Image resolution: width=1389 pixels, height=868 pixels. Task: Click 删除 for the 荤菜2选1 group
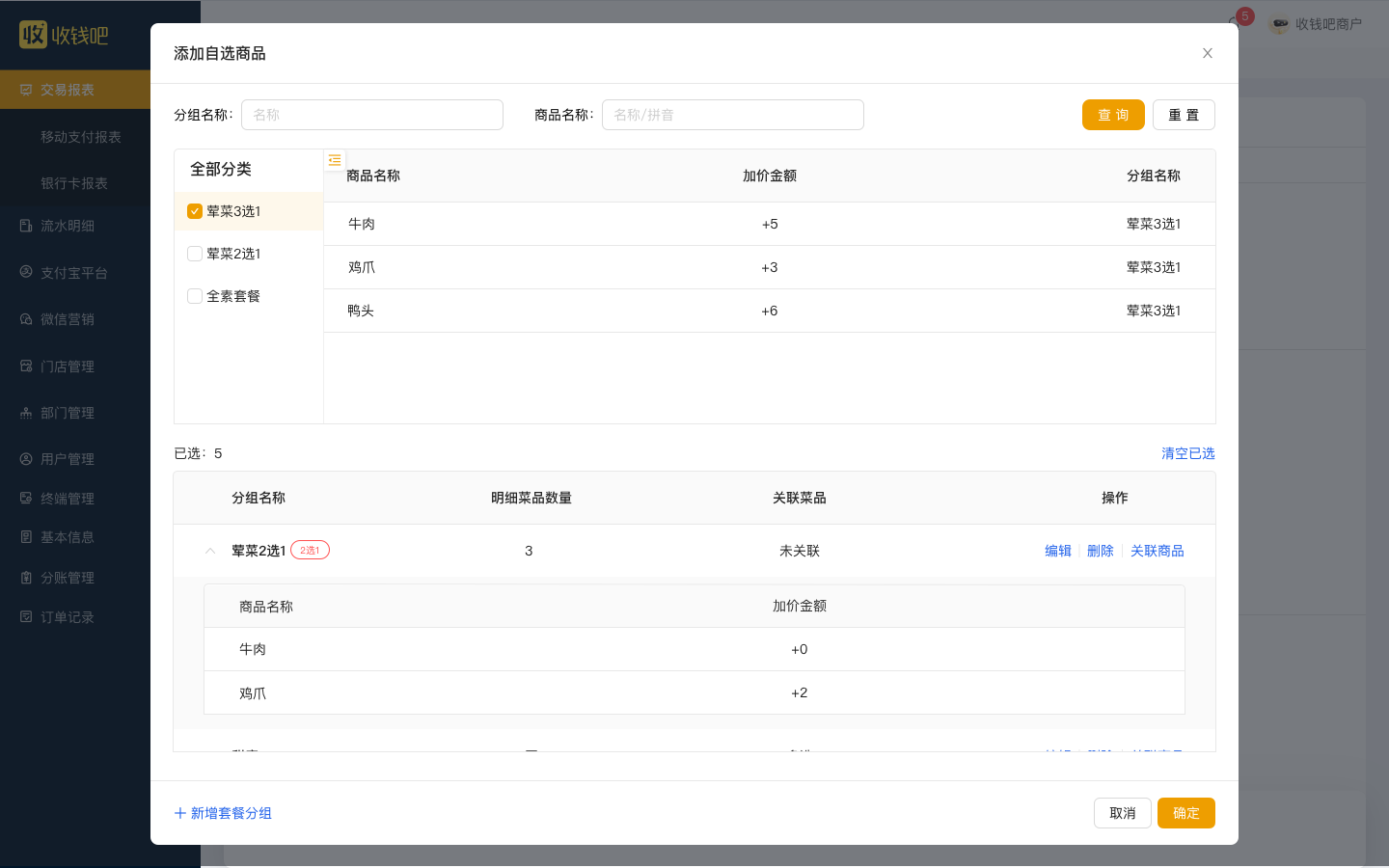pyautogui.click(x=1101, y=551)
